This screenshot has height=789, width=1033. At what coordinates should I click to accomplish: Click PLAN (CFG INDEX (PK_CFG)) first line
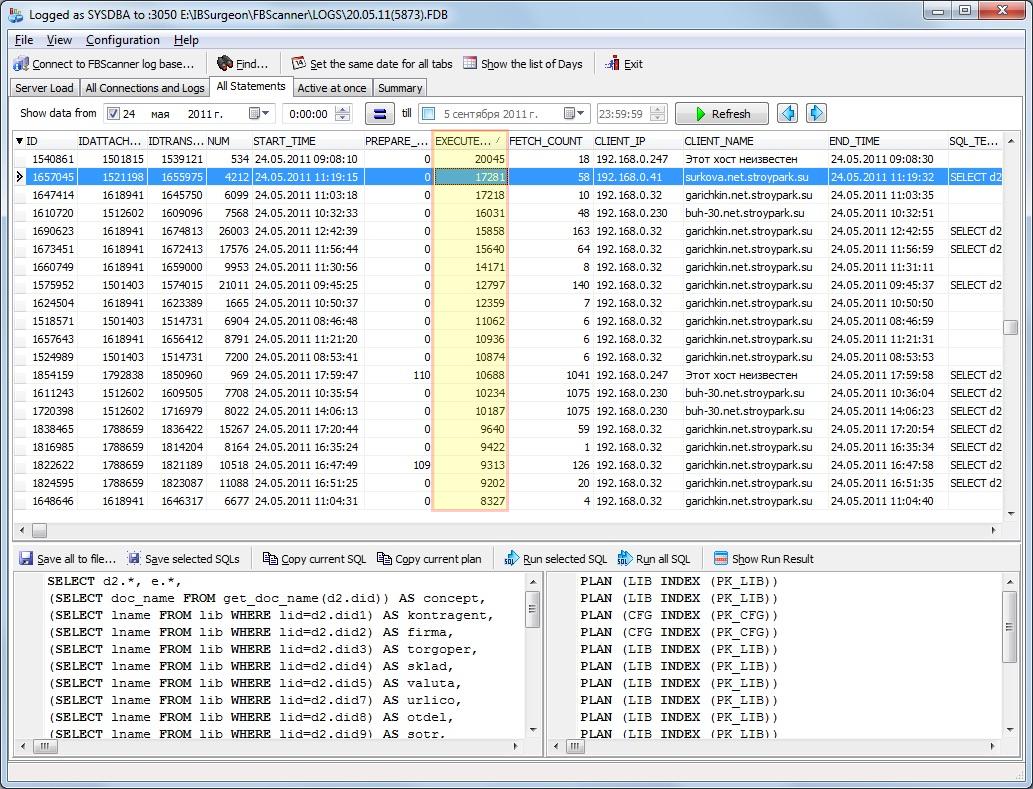point(679,615)
